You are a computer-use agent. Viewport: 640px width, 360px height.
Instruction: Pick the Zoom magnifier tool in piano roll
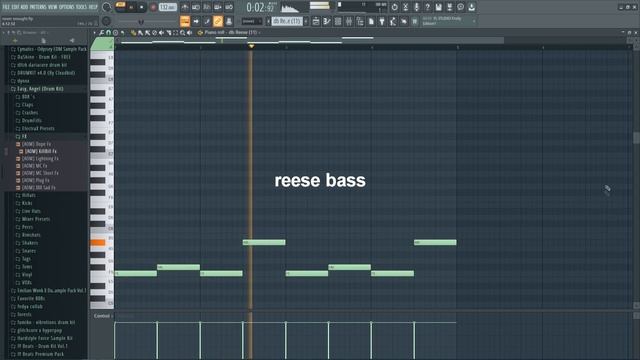pyautogui.click(x=182, y=32)
